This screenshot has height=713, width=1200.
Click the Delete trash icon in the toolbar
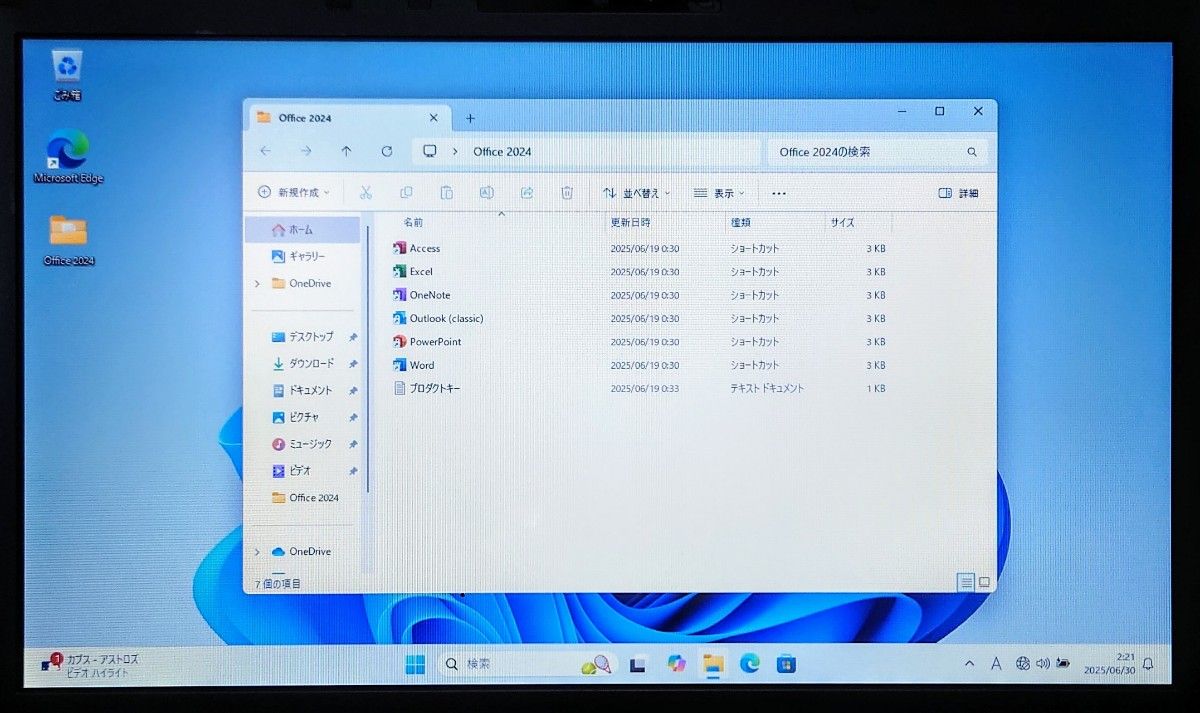point(567,192)
